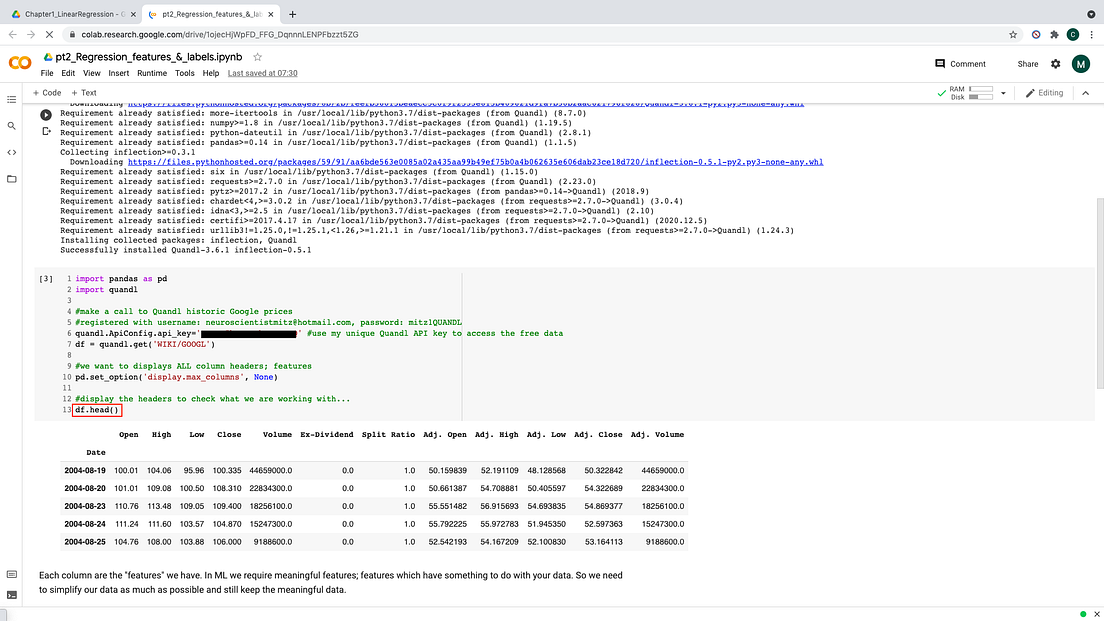Open the find and replace search panel
Viewport: 1104px width, 621px height.
tap(12, 127)
